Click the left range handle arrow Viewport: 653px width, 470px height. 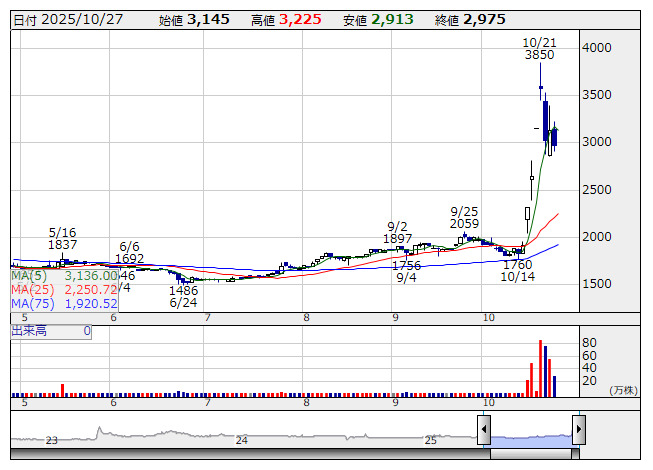tap(484, 431)
